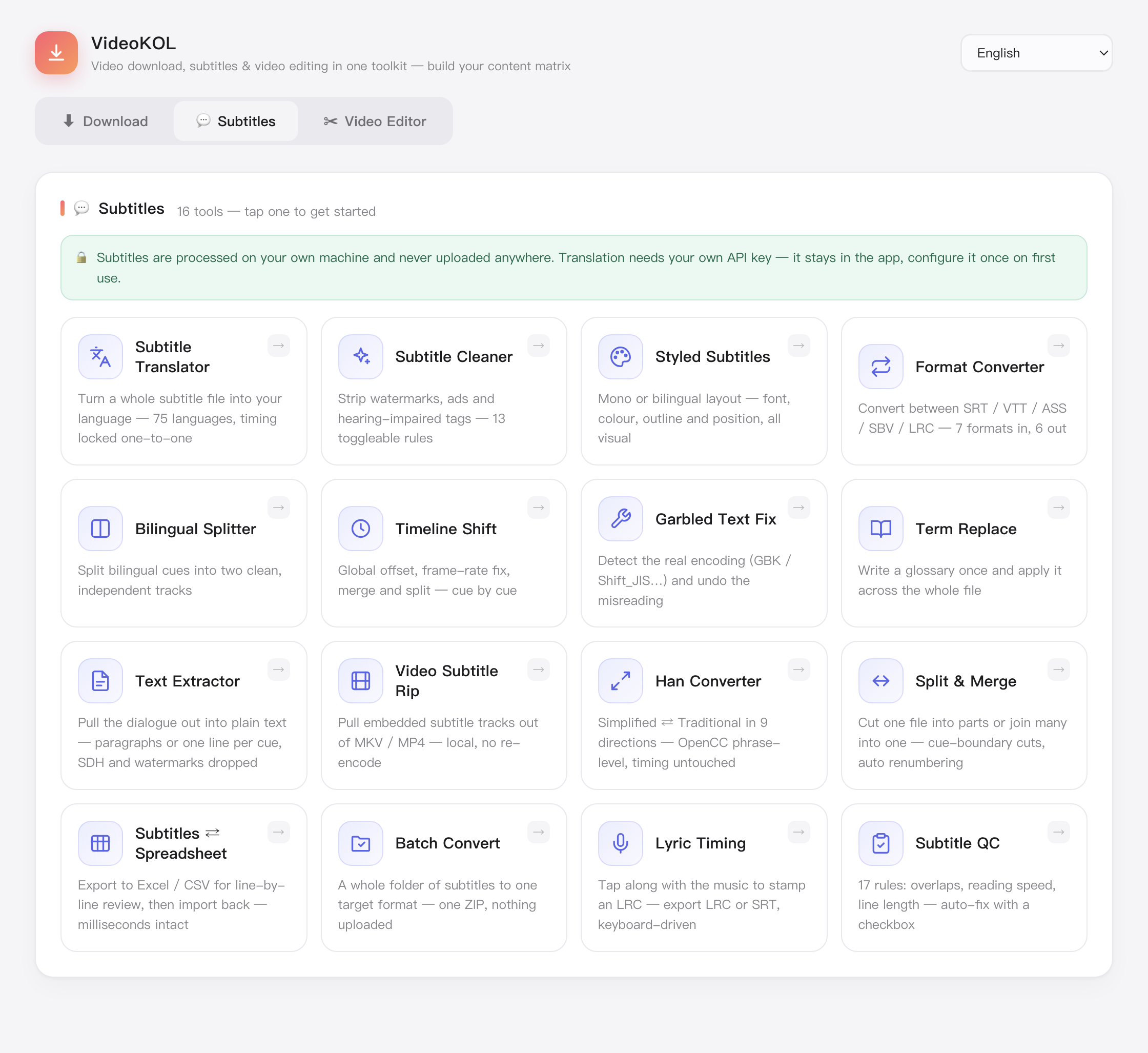Click the arrow on Subtitle Translator card
1148x1053 pixels.
279,346
